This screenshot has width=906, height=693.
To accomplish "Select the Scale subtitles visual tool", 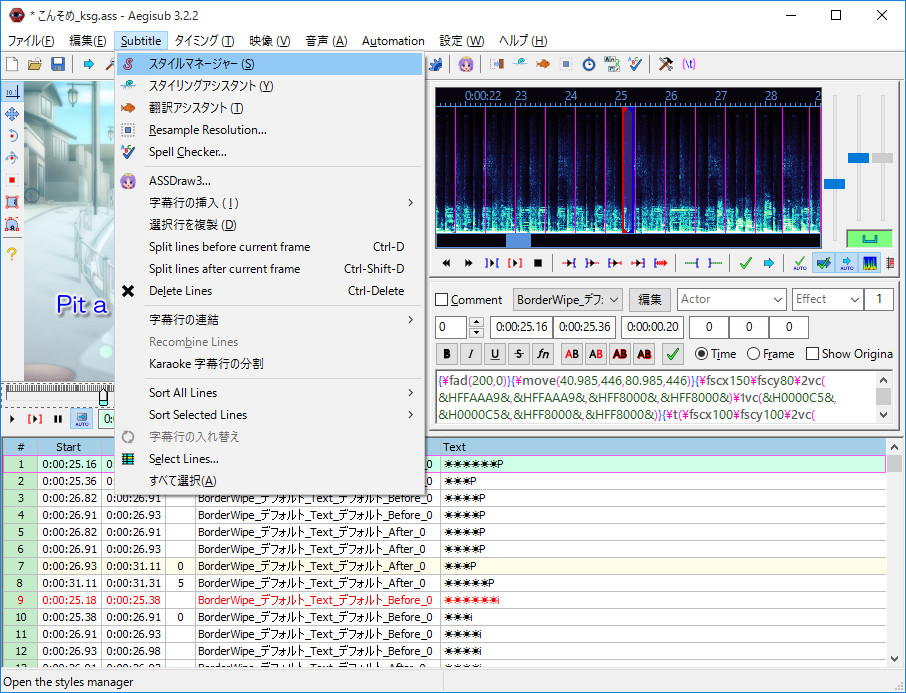I will coord(12,180).
